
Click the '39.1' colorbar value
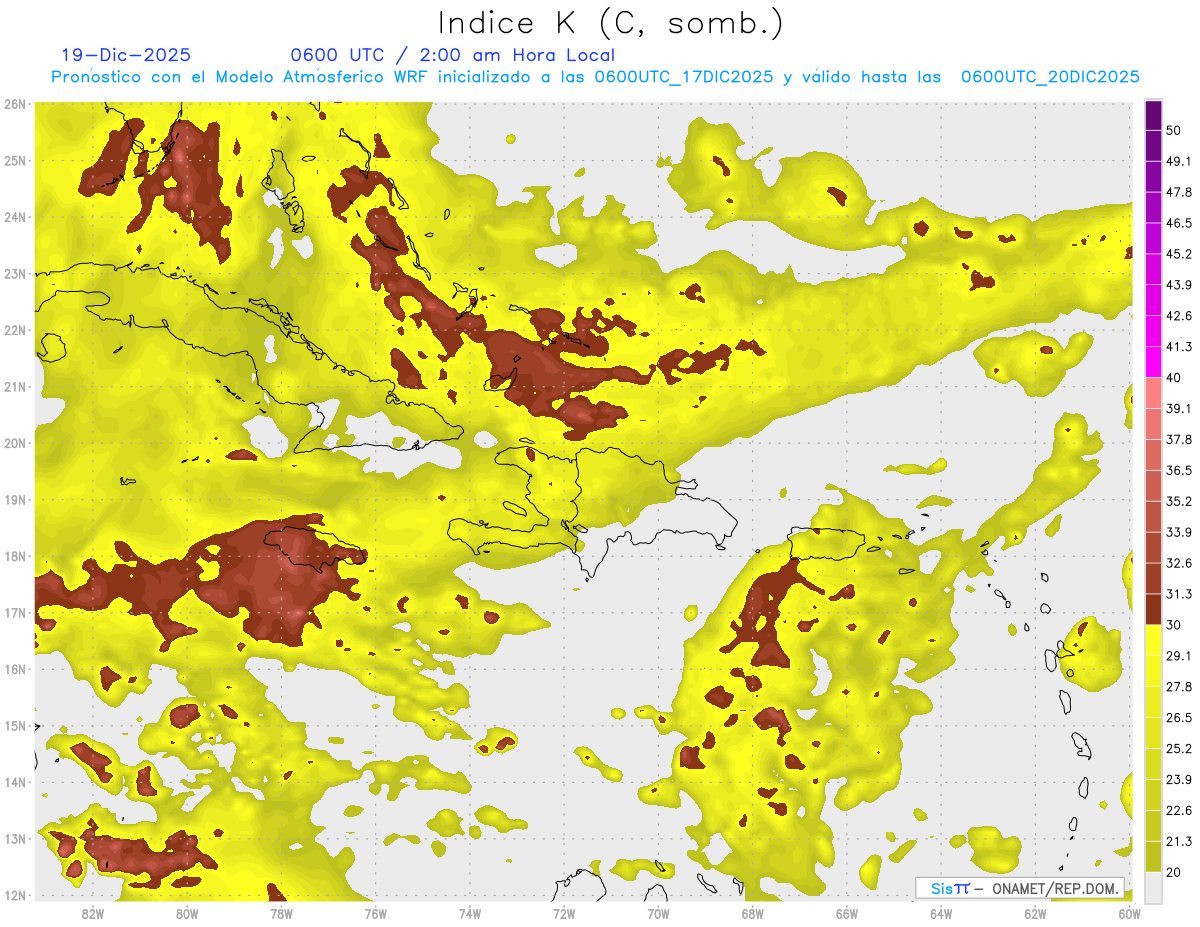(1178, 408)
